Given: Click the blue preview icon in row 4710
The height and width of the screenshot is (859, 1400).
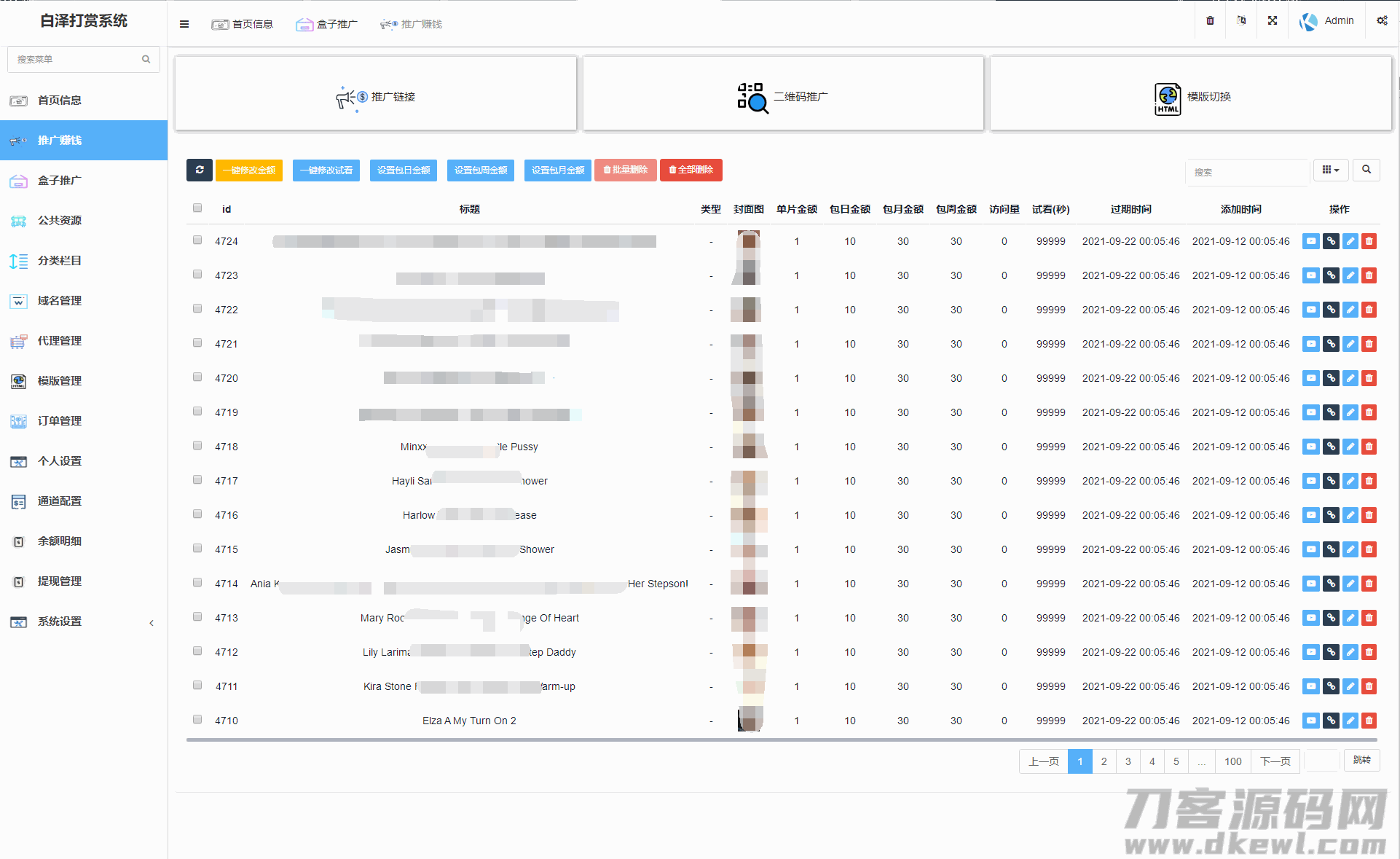Looking at the screenshot, I should [1311, 721].
